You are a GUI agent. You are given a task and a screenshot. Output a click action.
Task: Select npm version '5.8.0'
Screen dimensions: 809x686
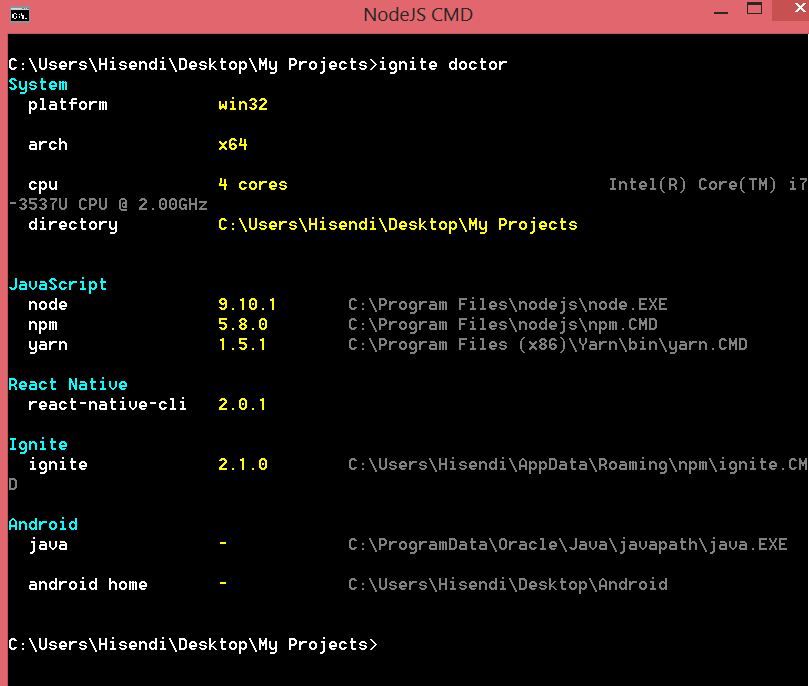click(242, 324)
